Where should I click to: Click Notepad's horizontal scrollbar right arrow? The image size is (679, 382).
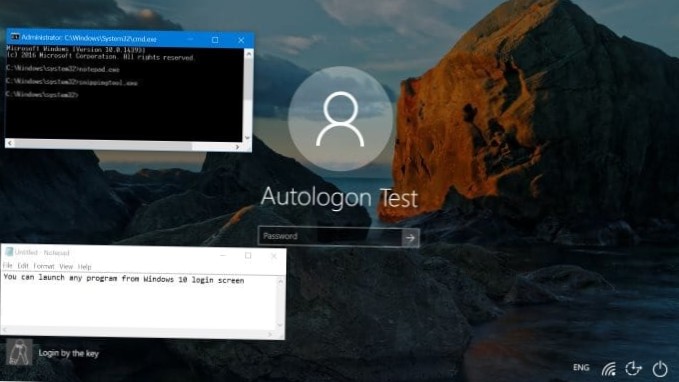[x=270, y=334]
